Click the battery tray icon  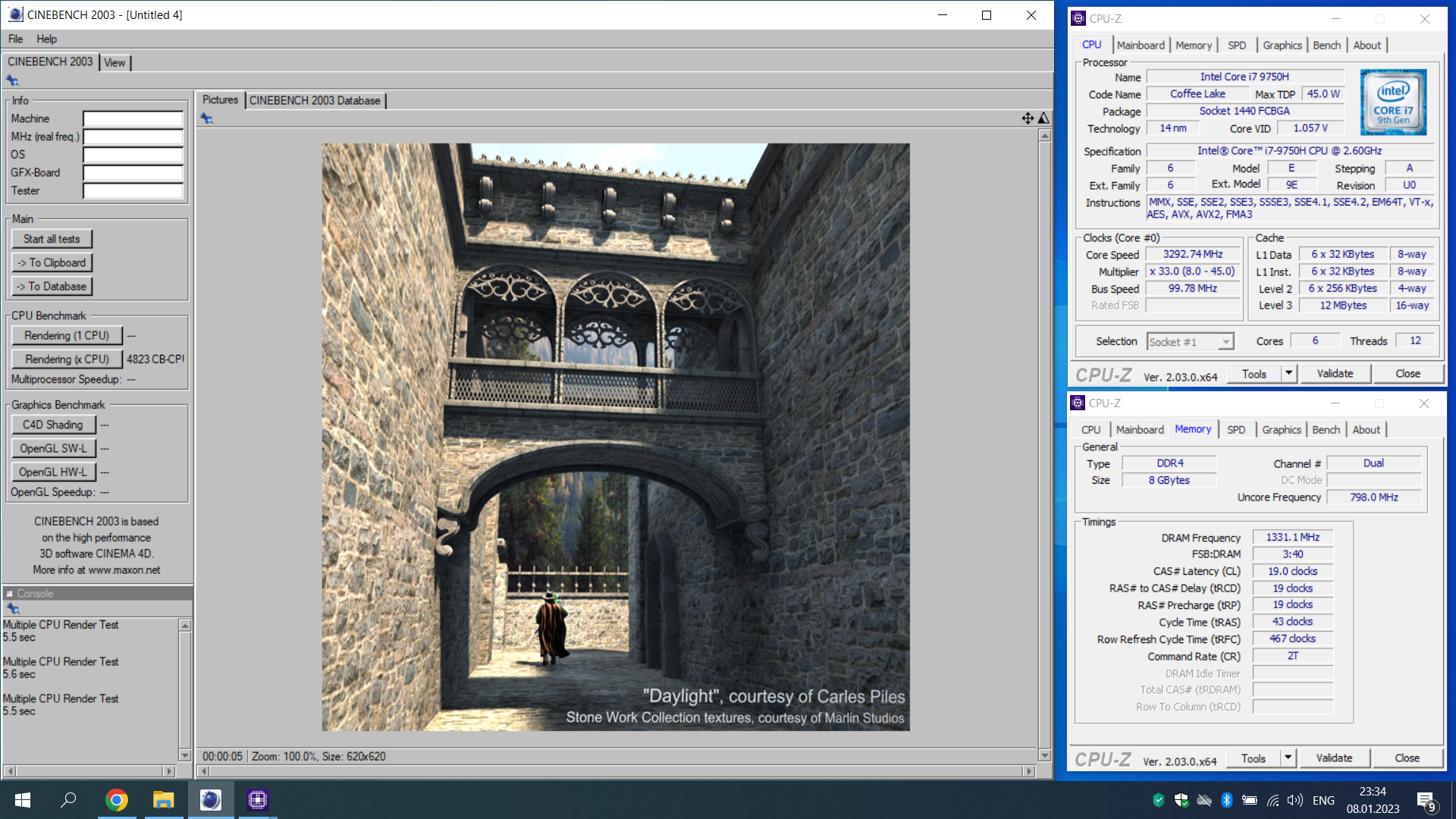(1250, 800)
